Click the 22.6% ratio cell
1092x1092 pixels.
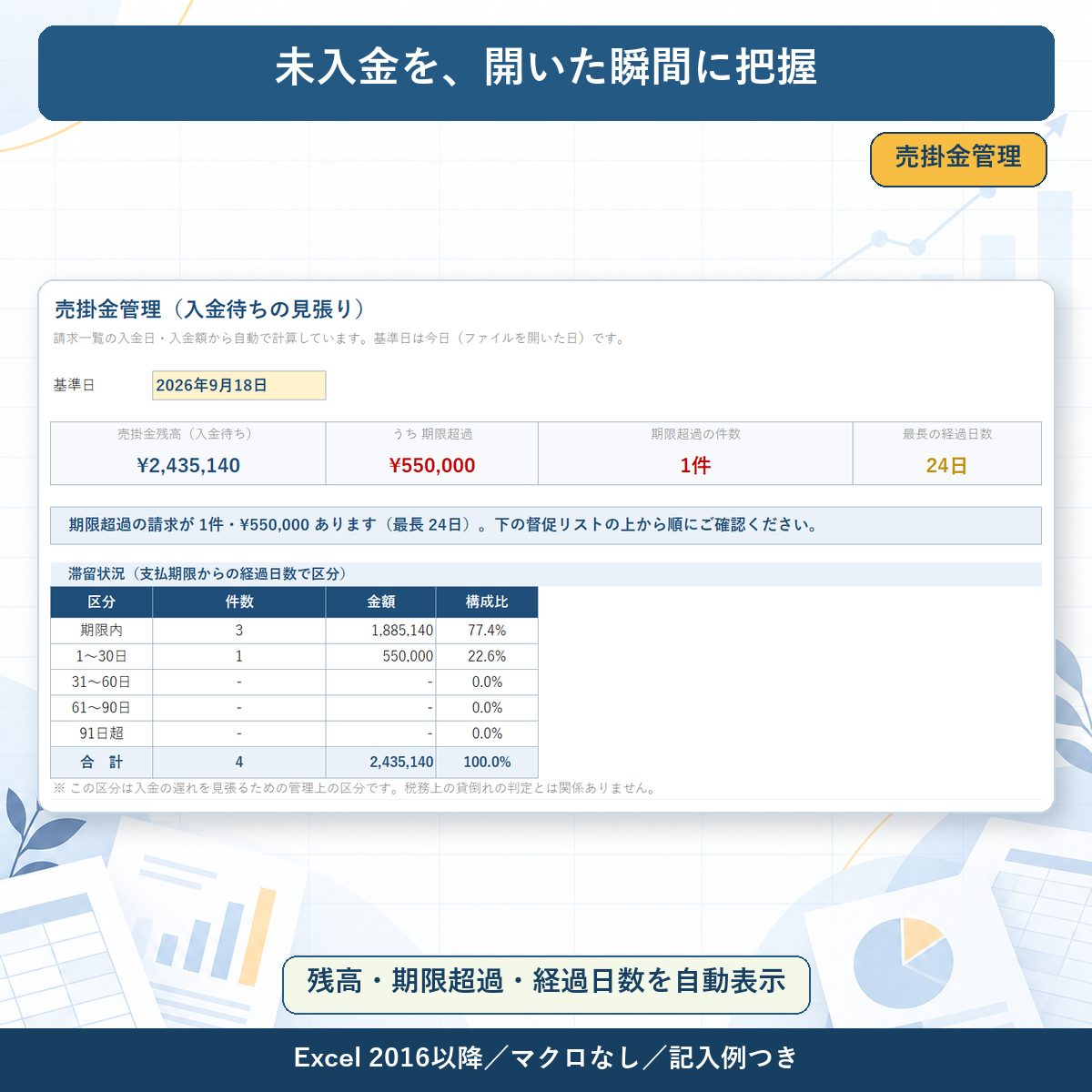(487, 656)
